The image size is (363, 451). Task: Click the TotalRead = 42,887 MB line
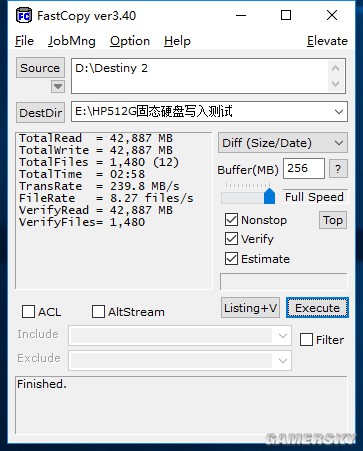click(96, 138)
